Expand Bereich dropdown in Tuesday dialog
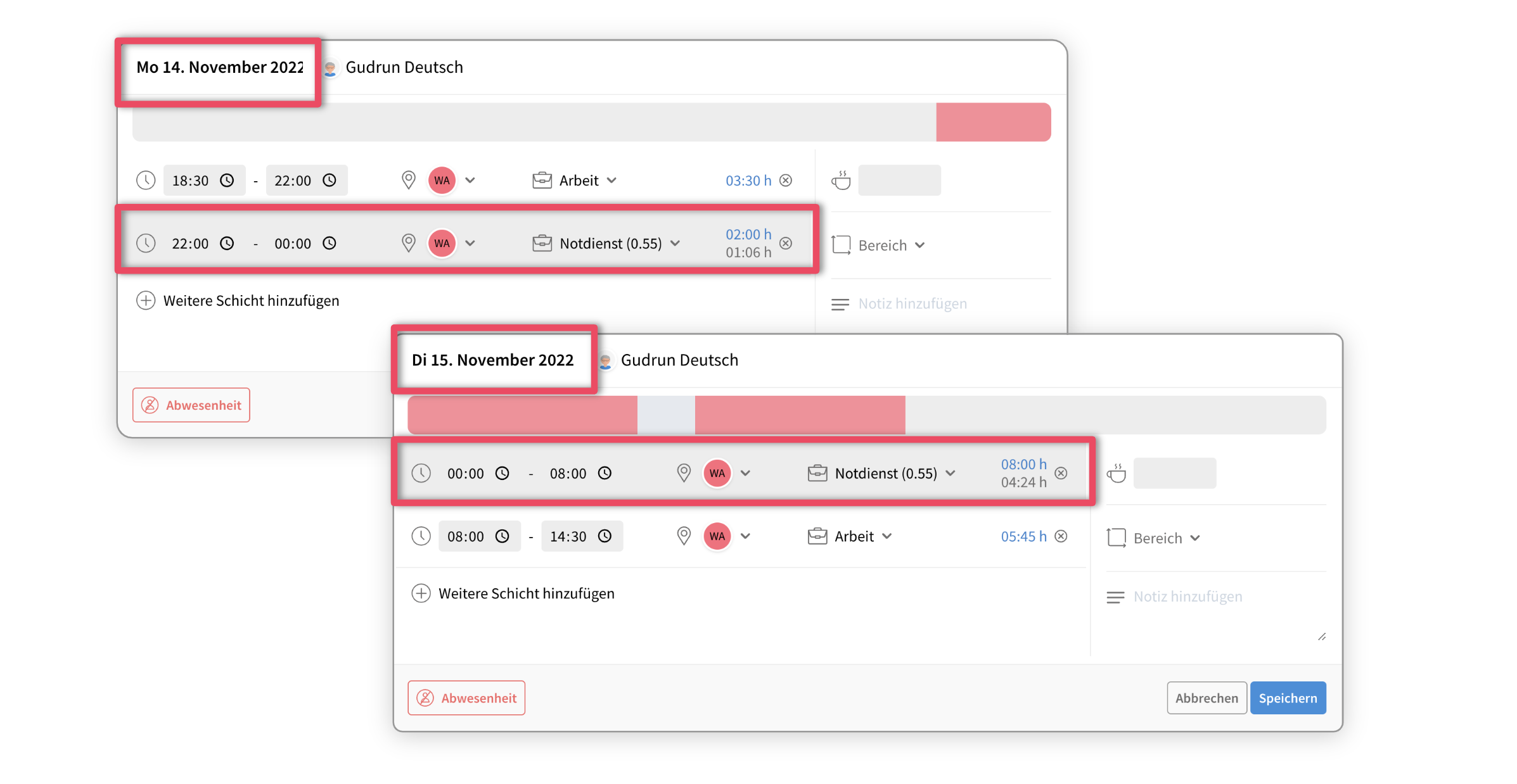The height and width of the screenshot is (784, 1517). pos(1166,538)
